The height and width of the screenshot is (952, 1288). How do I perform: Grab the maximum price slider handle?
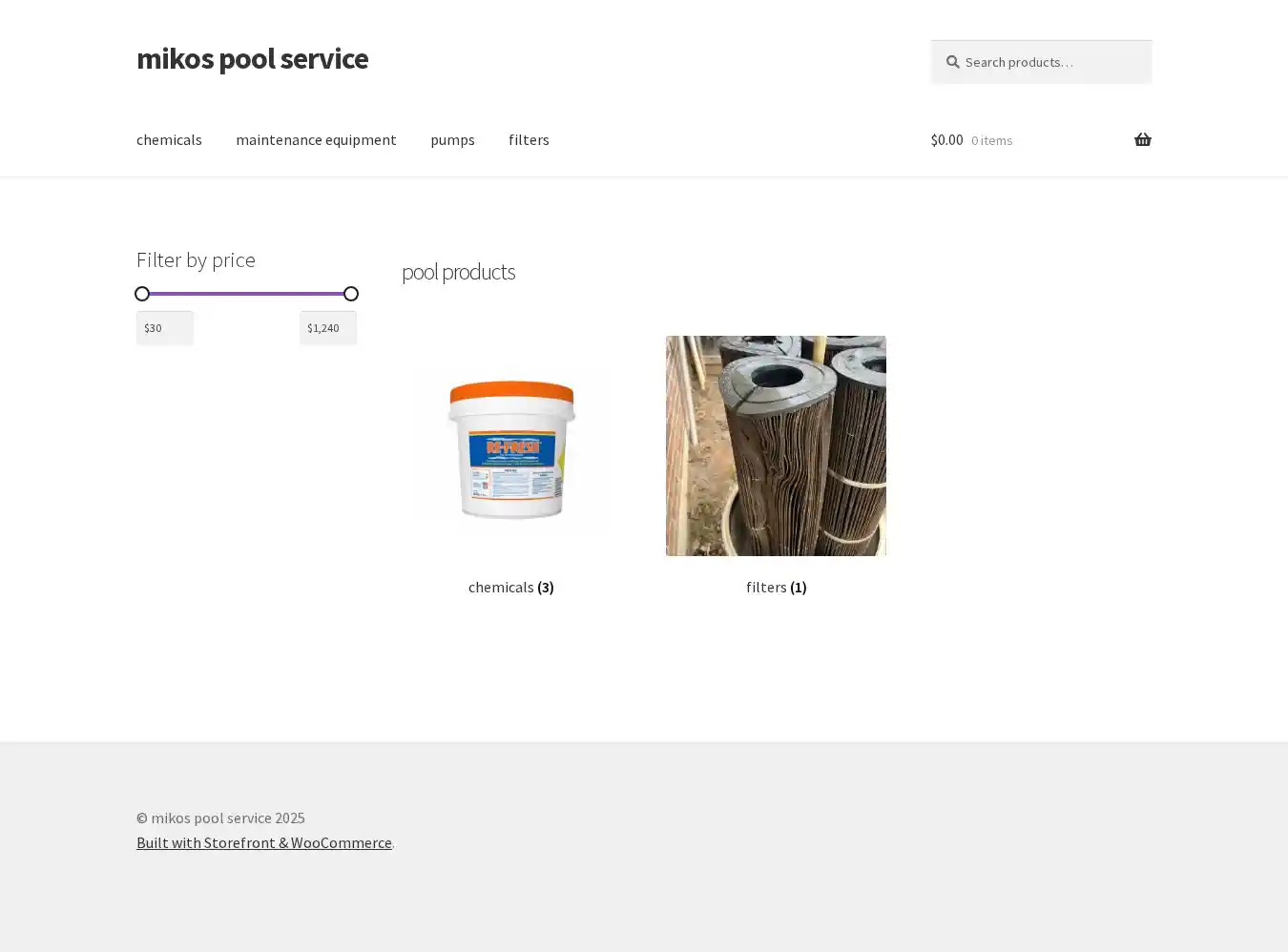click(351, 294)
